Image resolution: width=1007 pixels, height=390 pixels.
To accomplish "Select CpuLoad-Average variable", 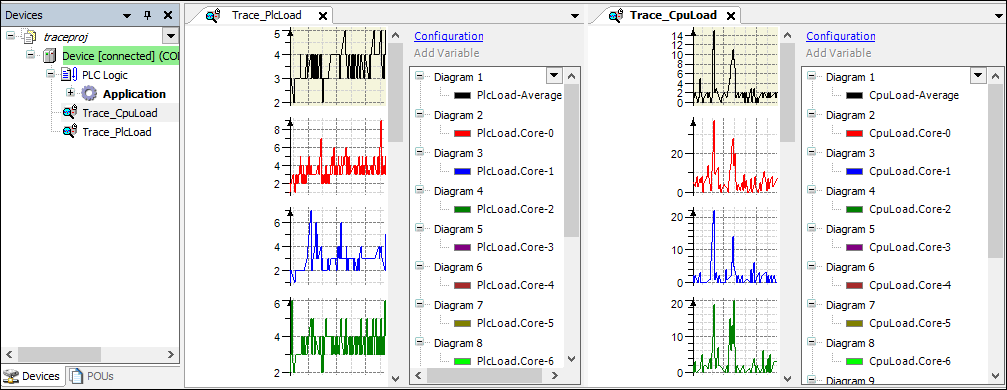I will pos(914,95).
